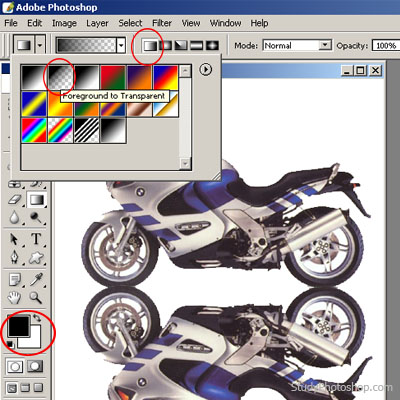
Task: Enable Angle Gradient type in options bar
Action: pos(181,45)
